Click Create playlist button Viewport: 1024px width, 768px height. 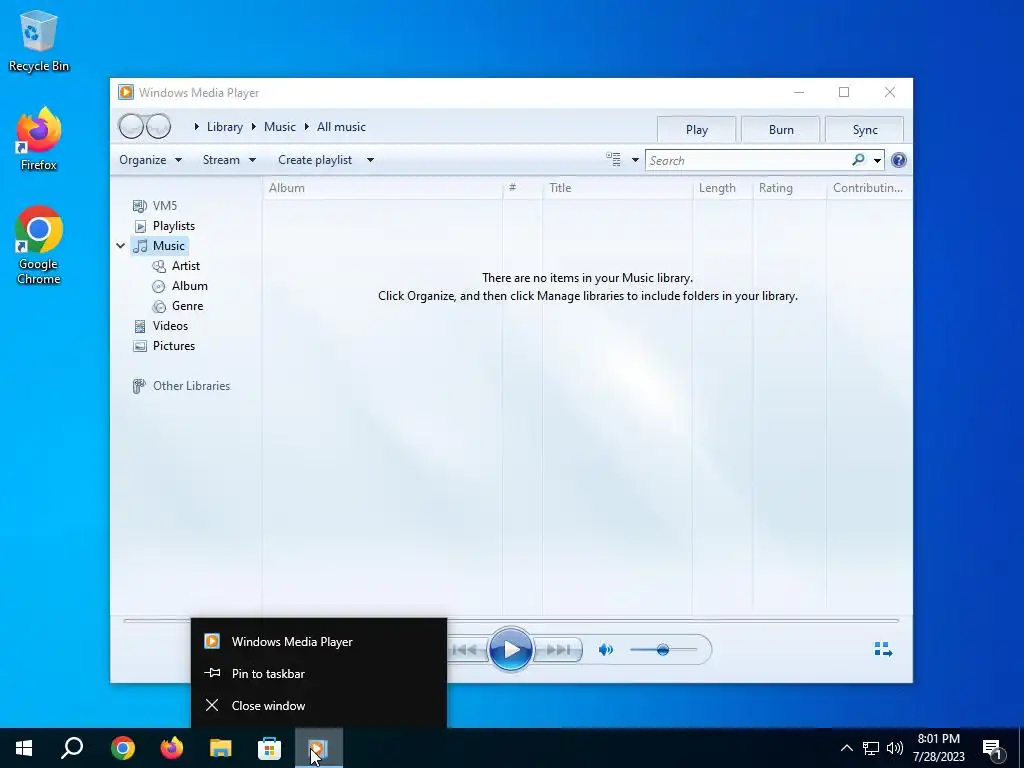[x=315, y=160]
